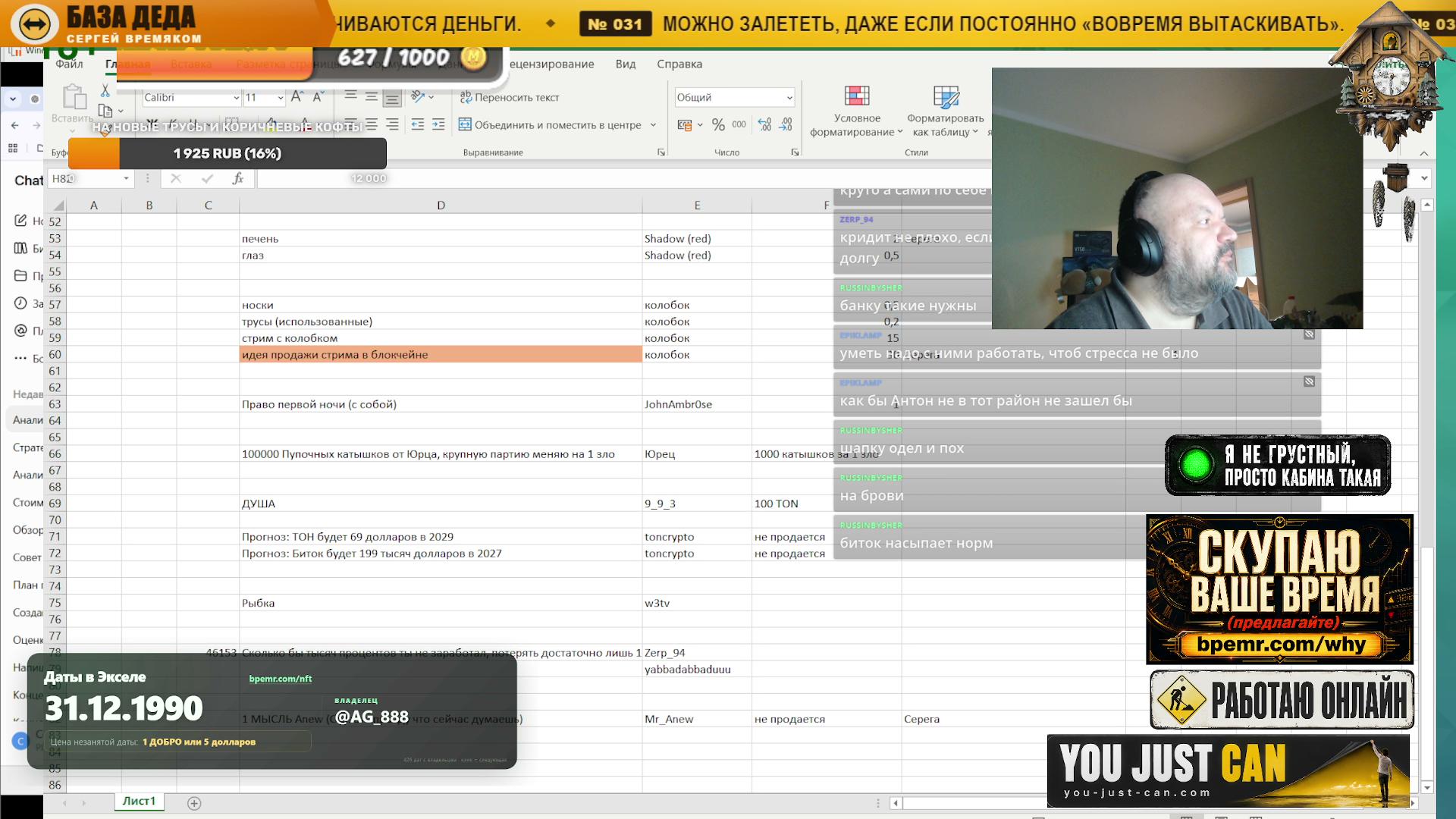
Task: Click the decrease indent icon
Action: point(417,124)
